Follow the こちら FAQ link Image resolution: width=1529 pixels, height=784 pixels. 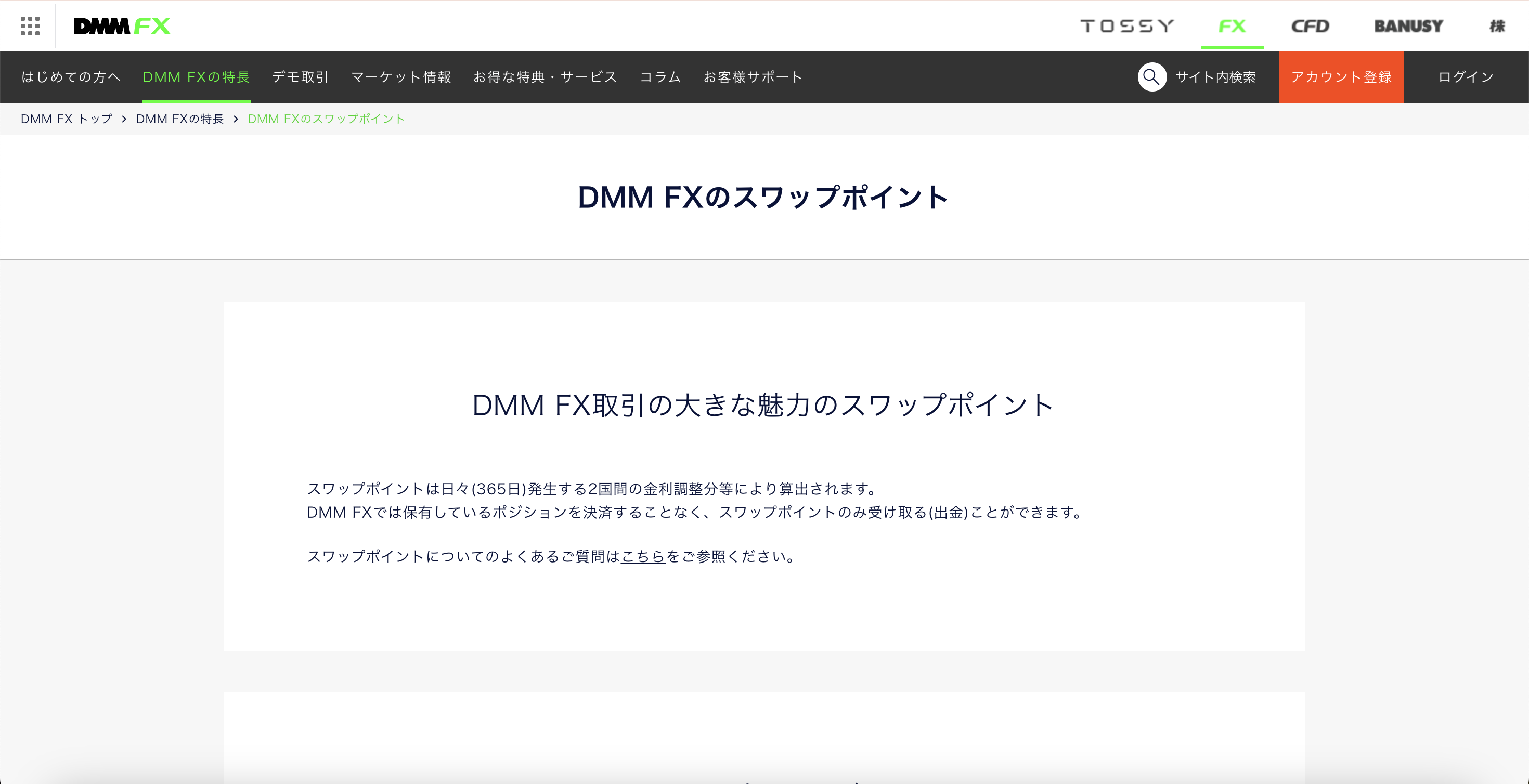(643, 556)
